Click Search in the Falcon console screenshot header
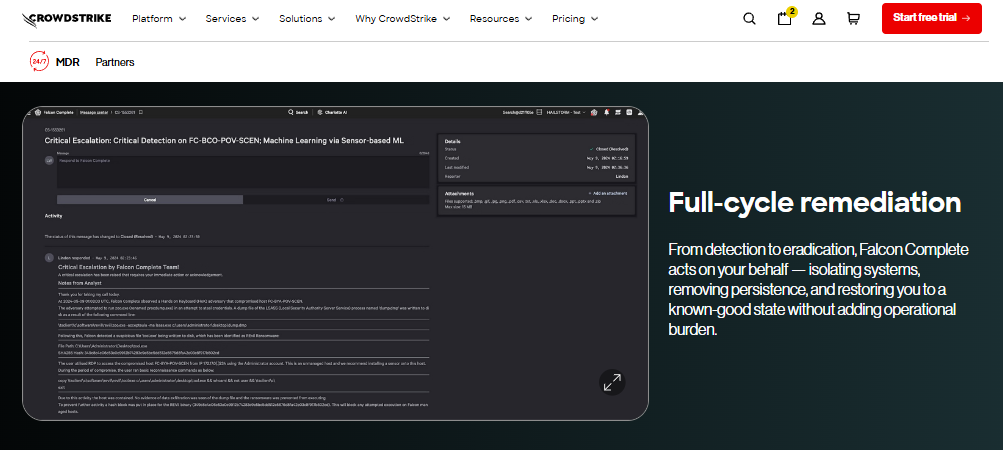The height and width of the screenshot is (450, 1003). pos(298,112)
